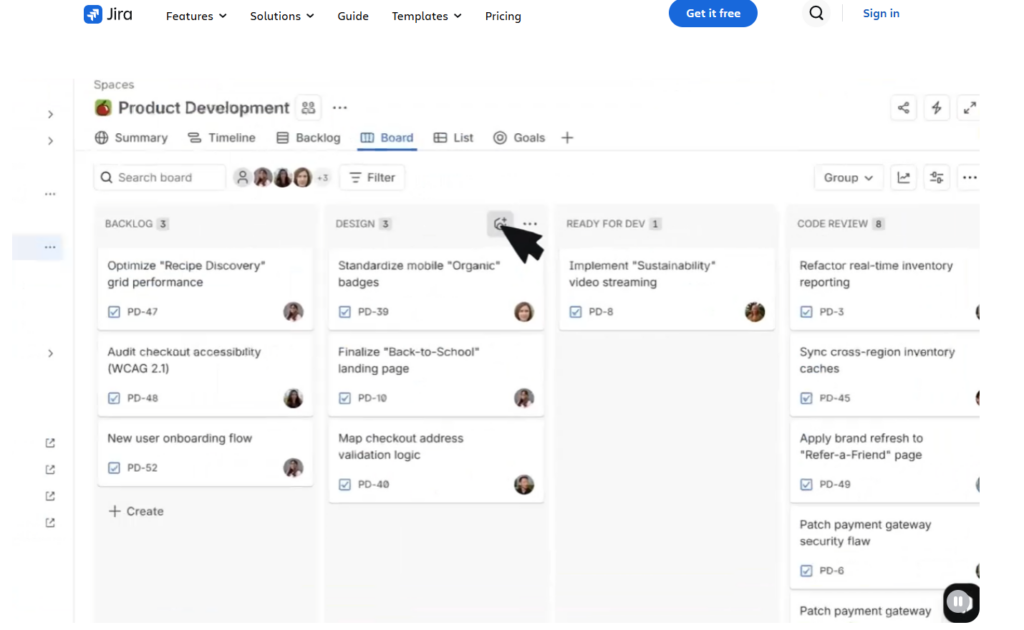Click assignee avatar on PD-40 card
The height and width of the screenshot is (630, 1024).
[x=524, y=484]
